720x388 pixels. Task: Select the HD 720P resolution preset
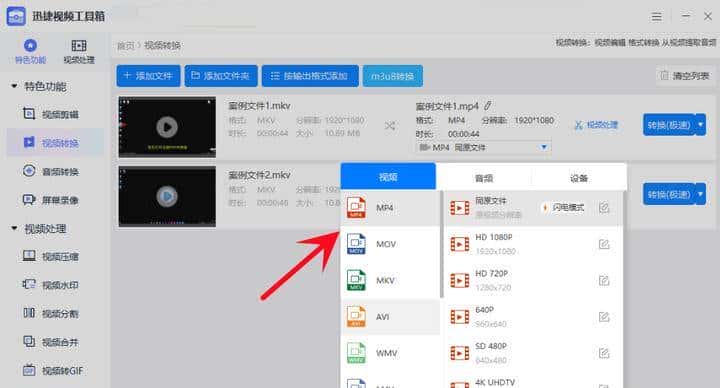tap(534, 280)
